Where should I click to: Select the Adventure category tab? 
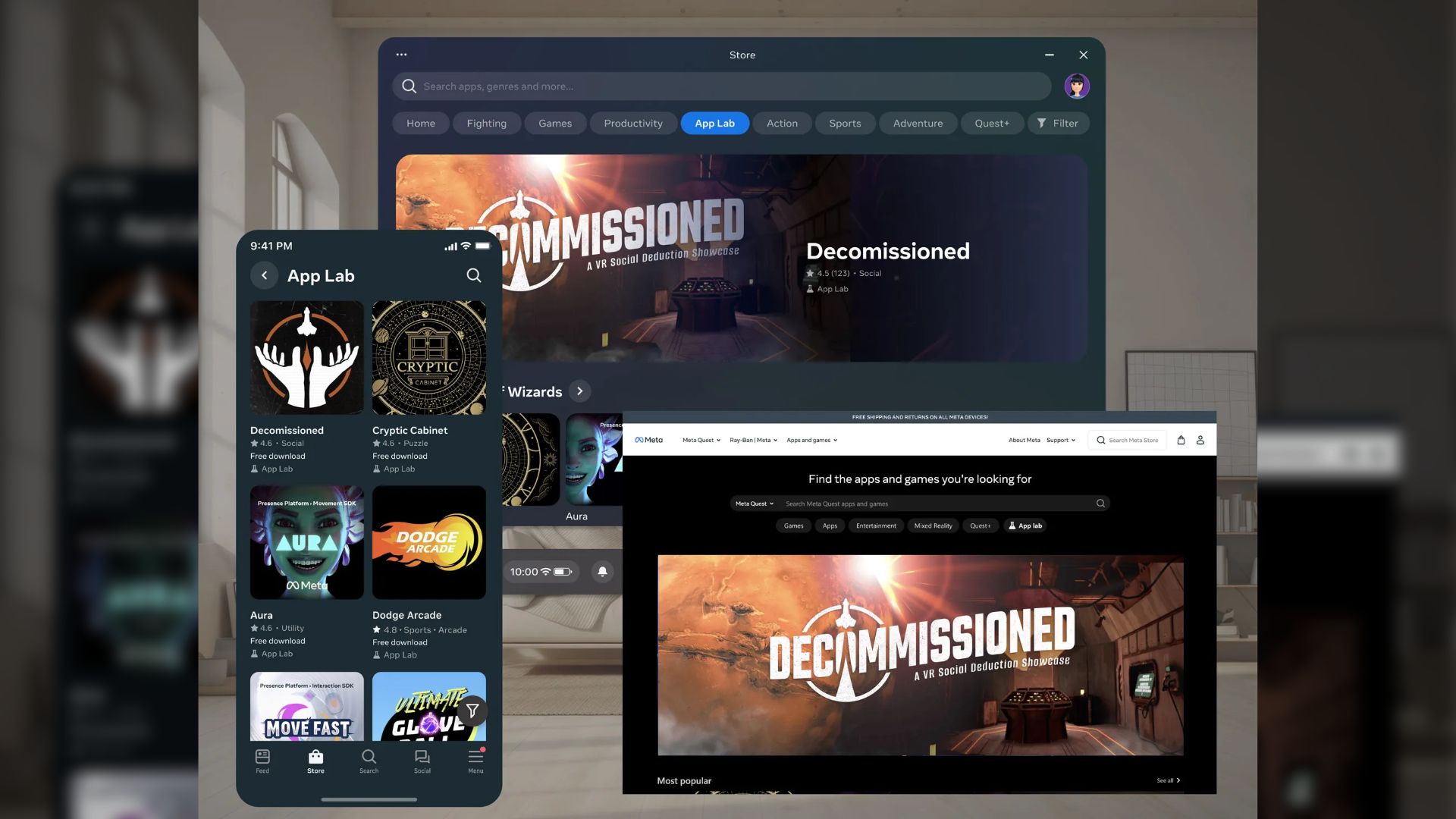[x=918, y=124]
